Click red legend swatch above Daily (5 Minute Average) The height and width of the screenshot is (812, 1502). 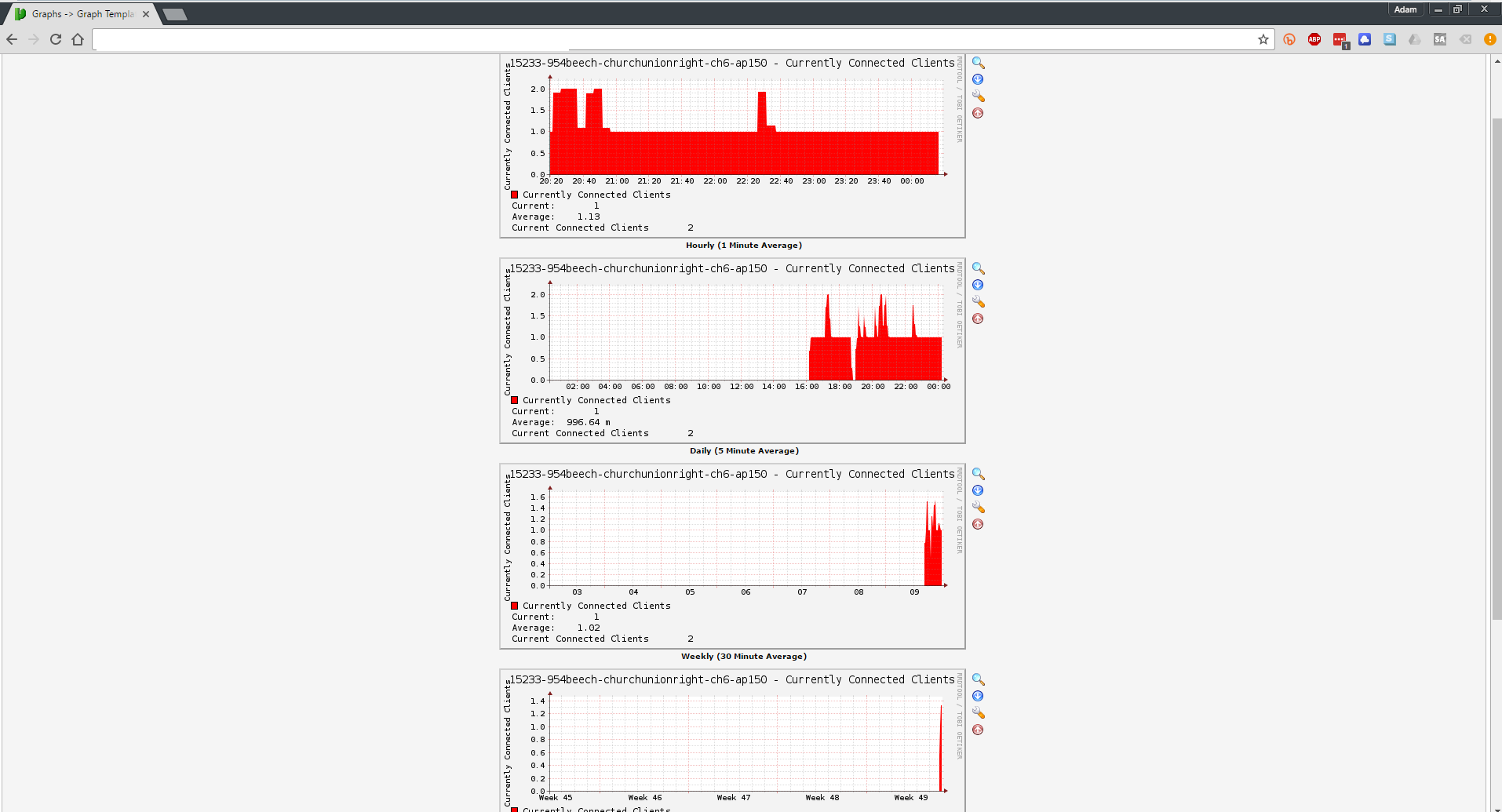coord(515,400)
